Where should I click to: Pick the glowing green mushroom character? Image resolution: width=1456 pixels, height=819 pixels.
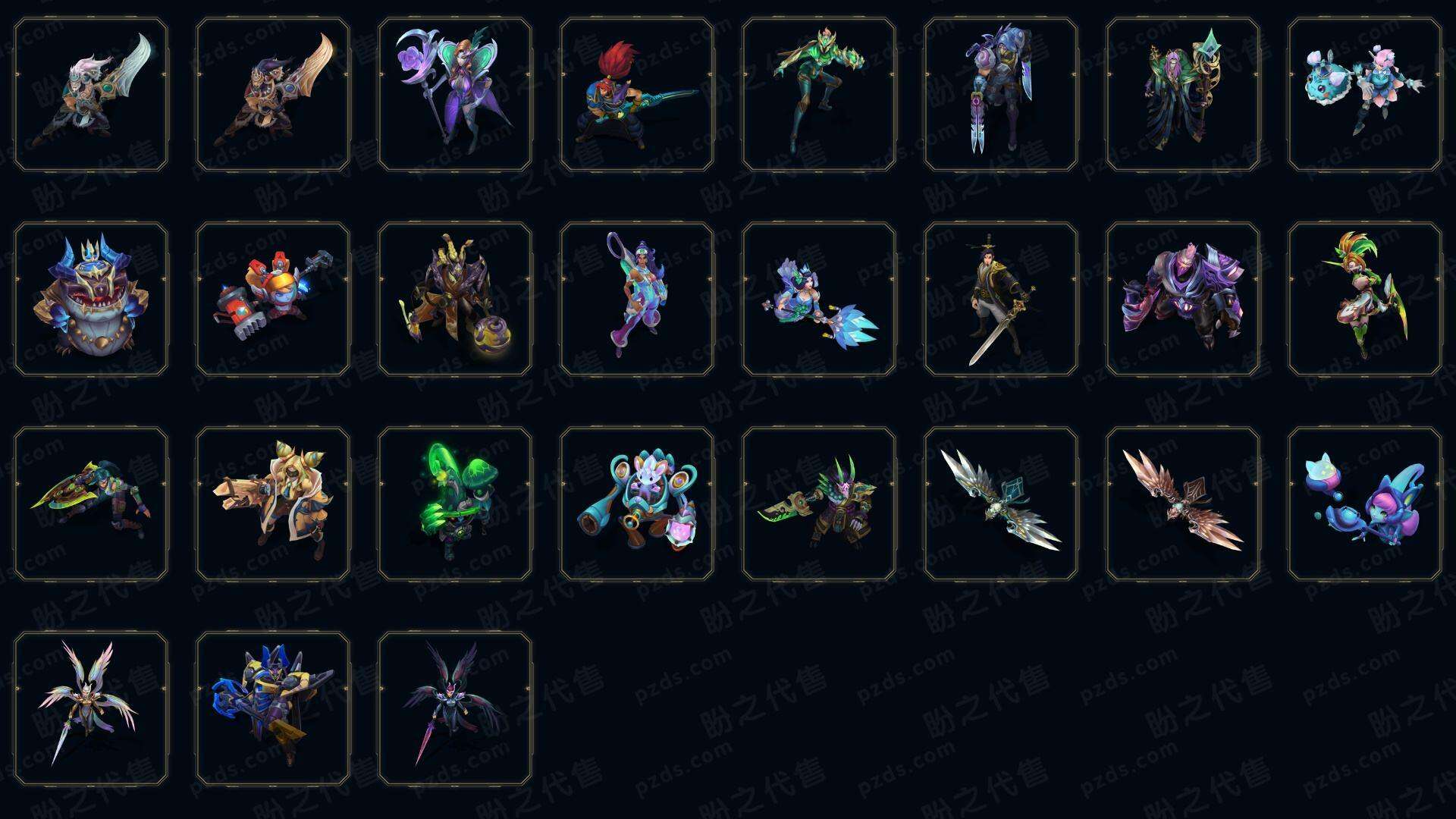point(455,504)
